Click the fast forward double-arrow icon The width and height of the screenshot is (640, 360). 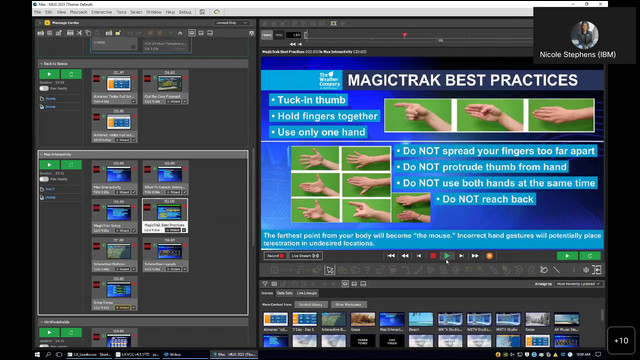[x=475, y=256]
